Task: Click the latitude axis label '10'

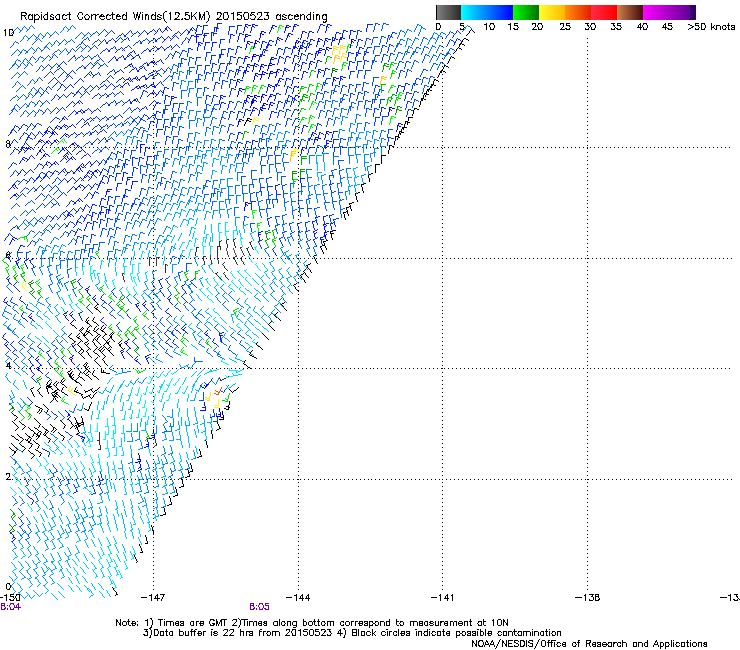Action: coord(8,33)
